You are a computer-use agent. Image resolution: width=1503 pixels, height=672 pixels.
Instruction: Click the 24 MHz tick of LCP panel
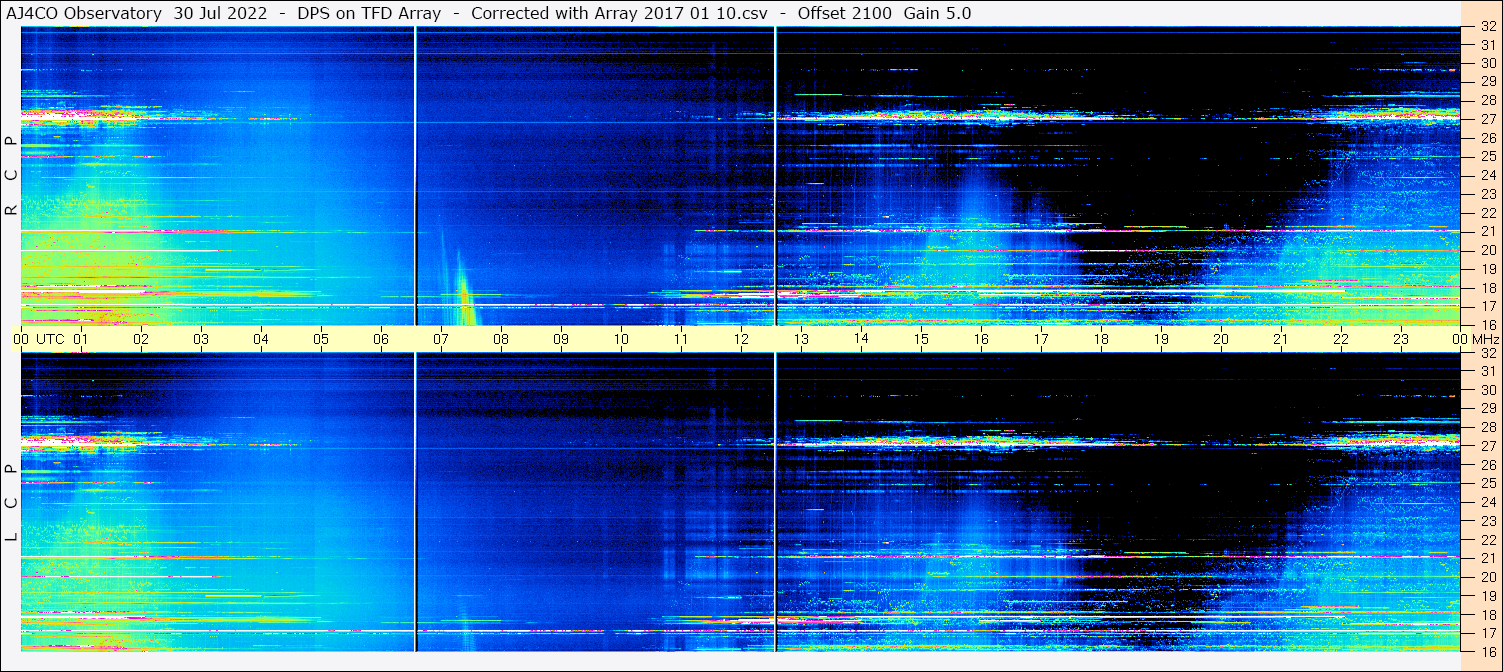1487,503
